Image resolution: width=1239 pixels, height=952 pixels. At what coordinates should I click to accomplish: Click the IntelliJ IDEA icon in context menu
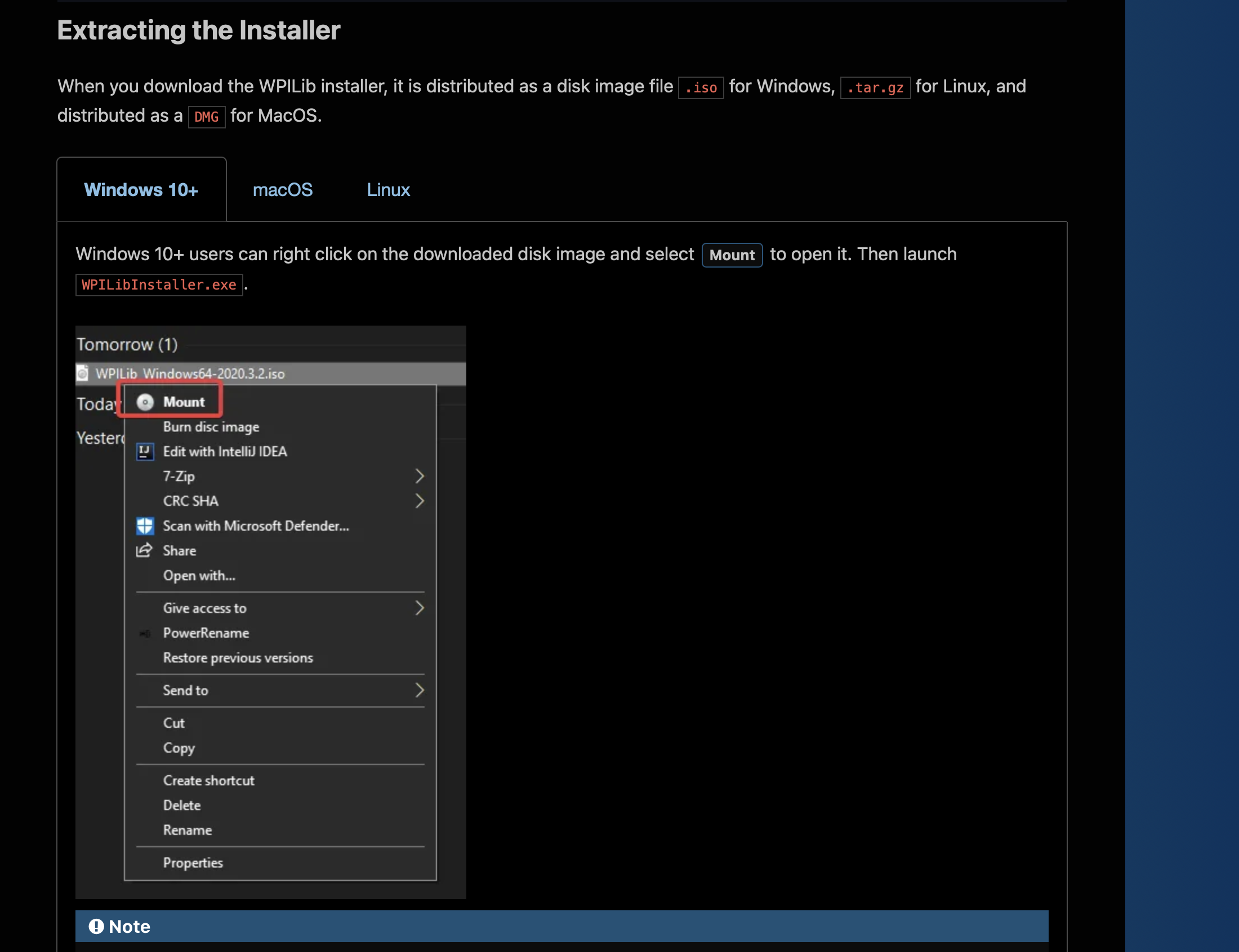[x=145, y=452]
